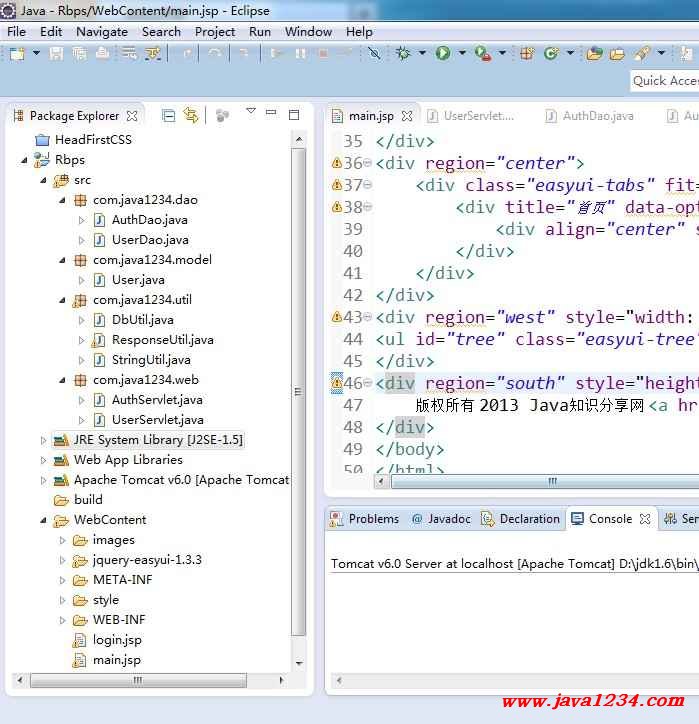Collapse the com.java1234.dao package
This screenshot has width=699, height=724.
(62, 200)
